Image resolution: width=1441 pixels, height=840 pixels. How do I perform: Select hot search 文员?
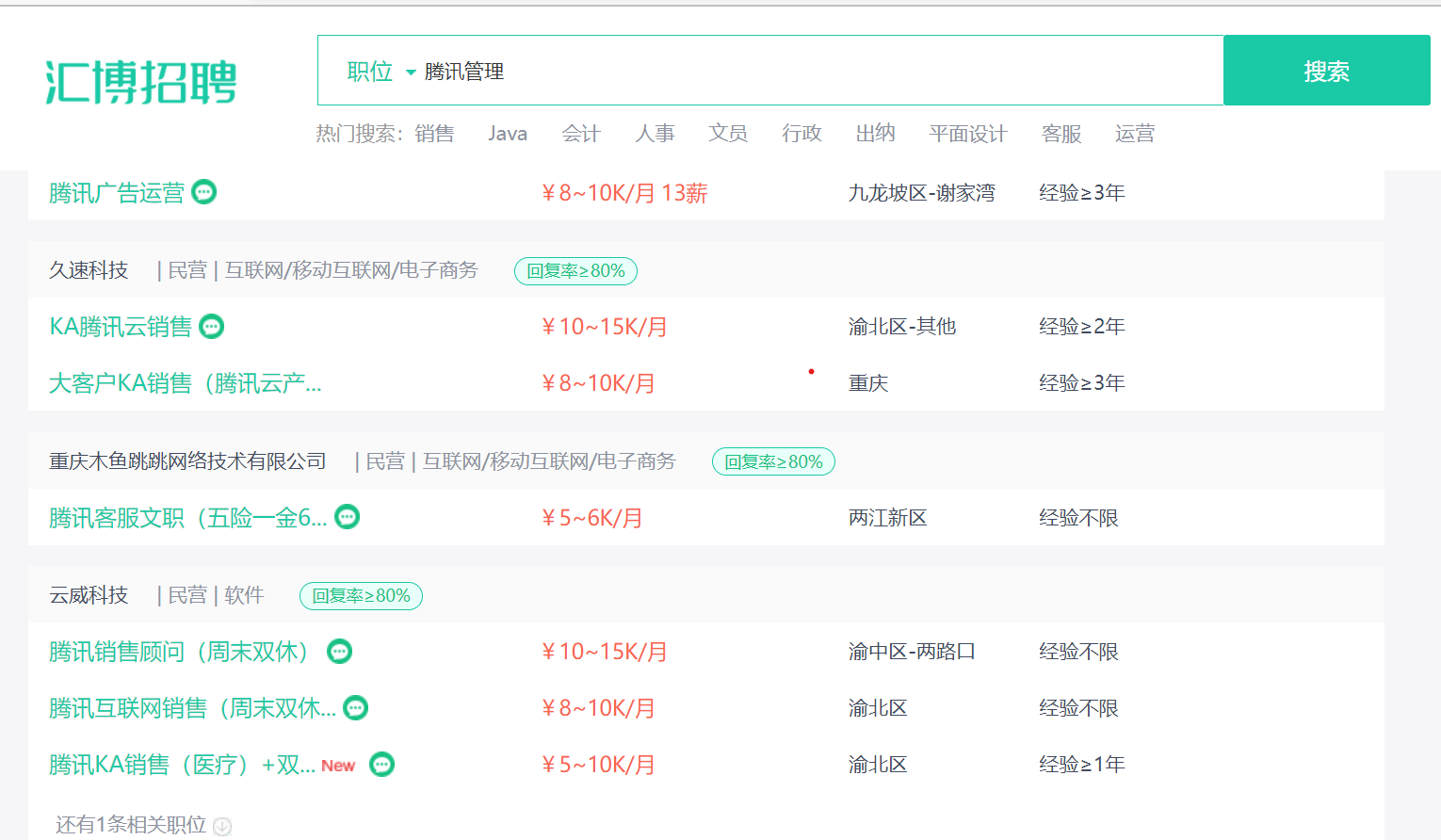point(728,134)
